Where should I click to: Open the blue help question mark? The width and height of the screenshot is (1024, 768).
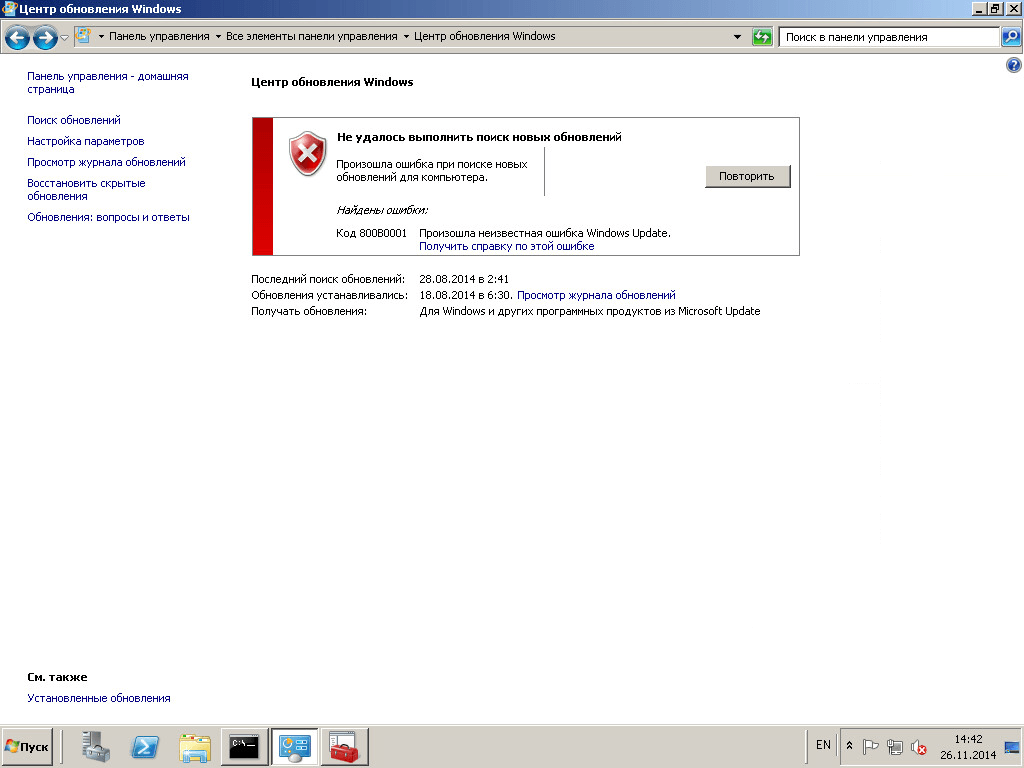pyautogui.click(x=1014, y=65)
